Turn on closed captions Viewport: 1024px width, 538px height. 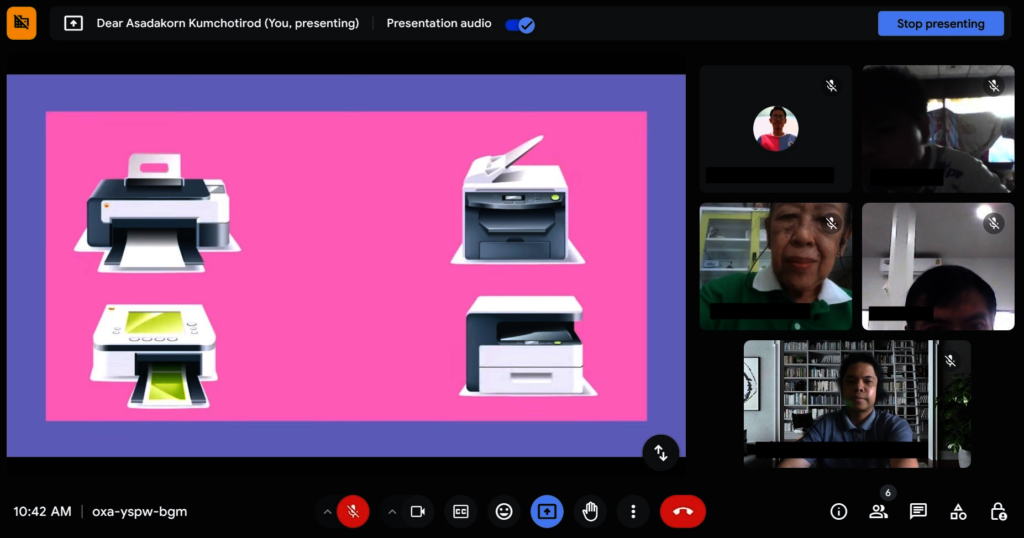(x=461, y=511)
